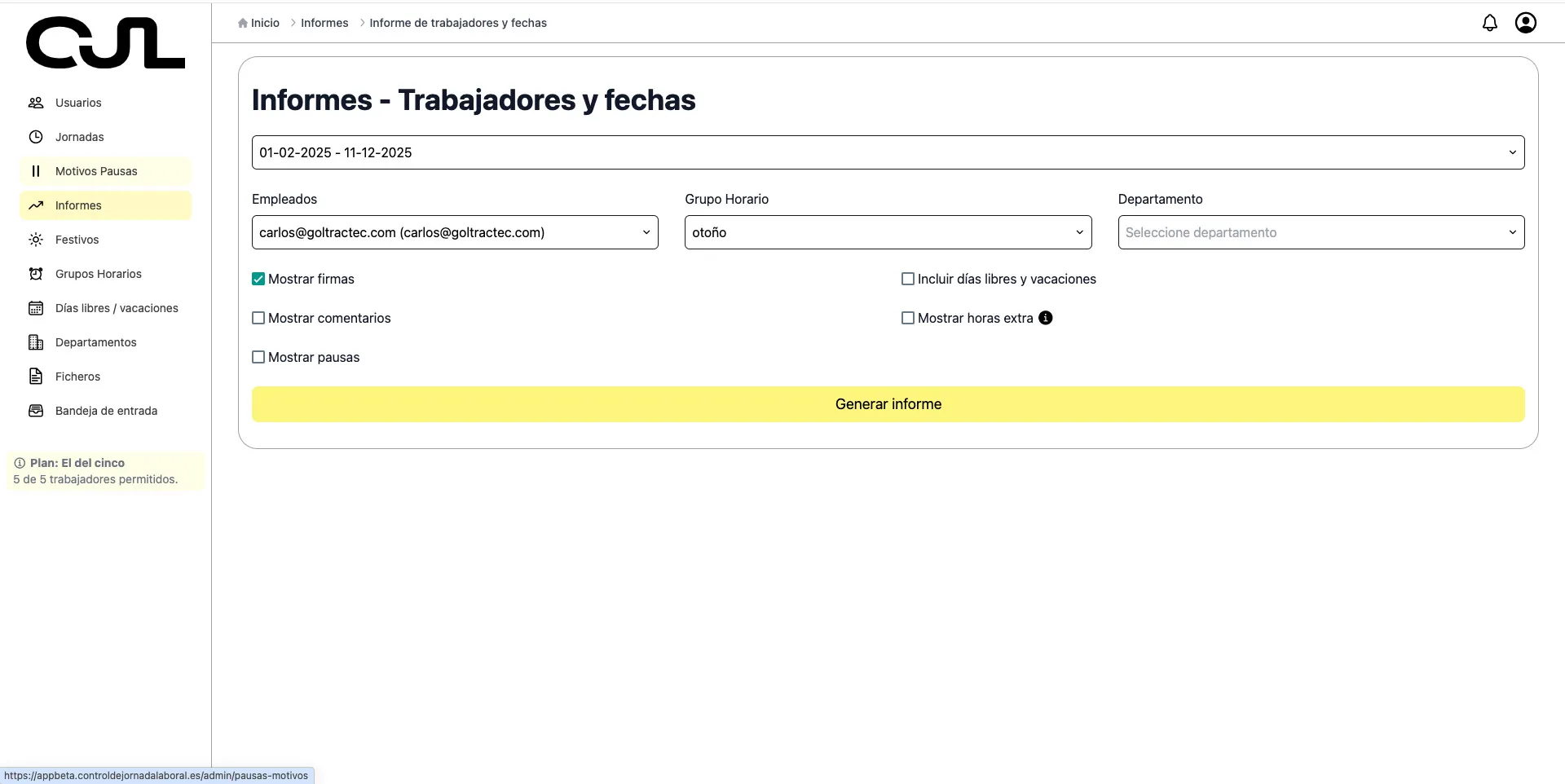Click the clock icon next to Jornadas

tap(36, 137)
